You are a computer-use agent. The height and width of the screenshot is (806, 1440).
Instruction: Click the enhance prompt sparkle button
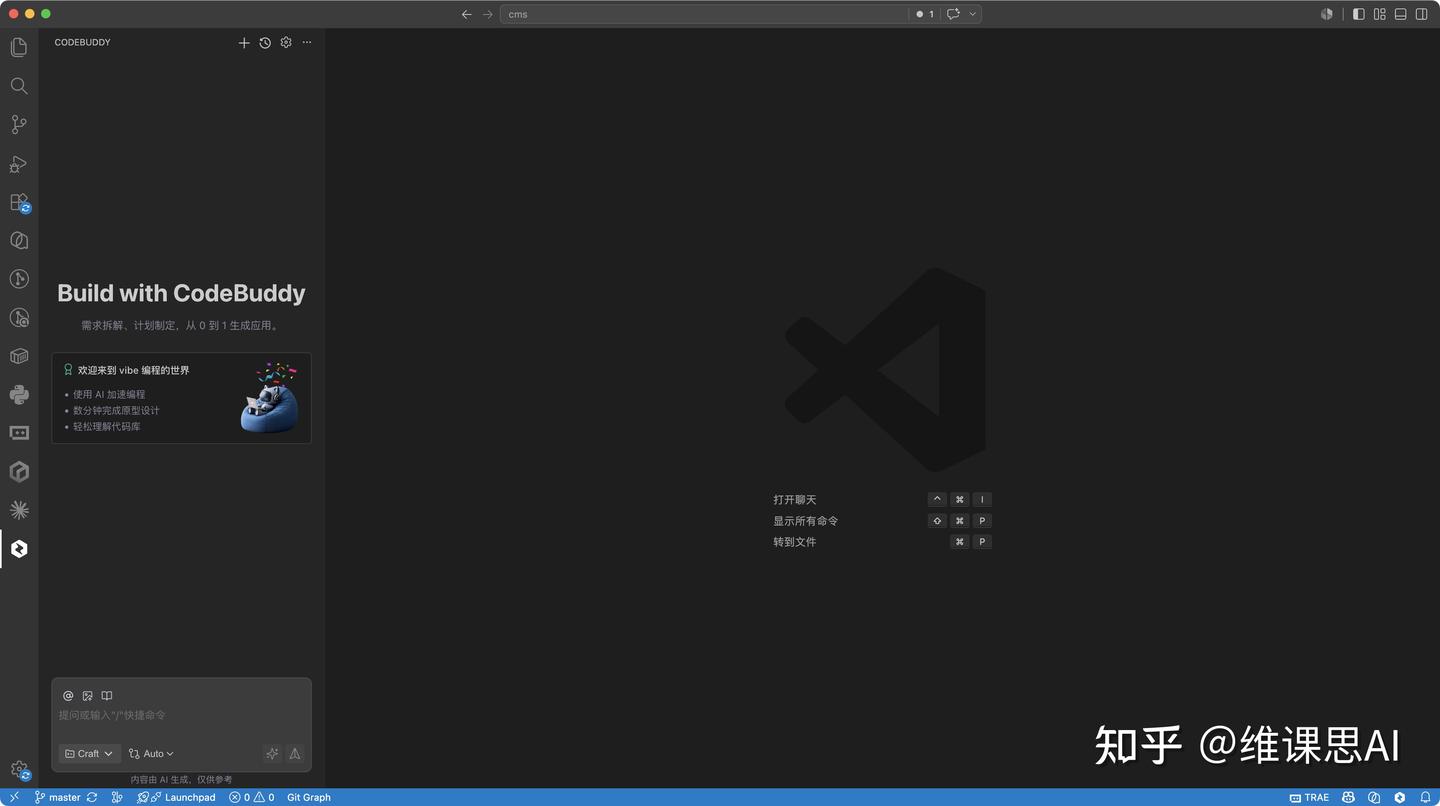tap(272, 754)
